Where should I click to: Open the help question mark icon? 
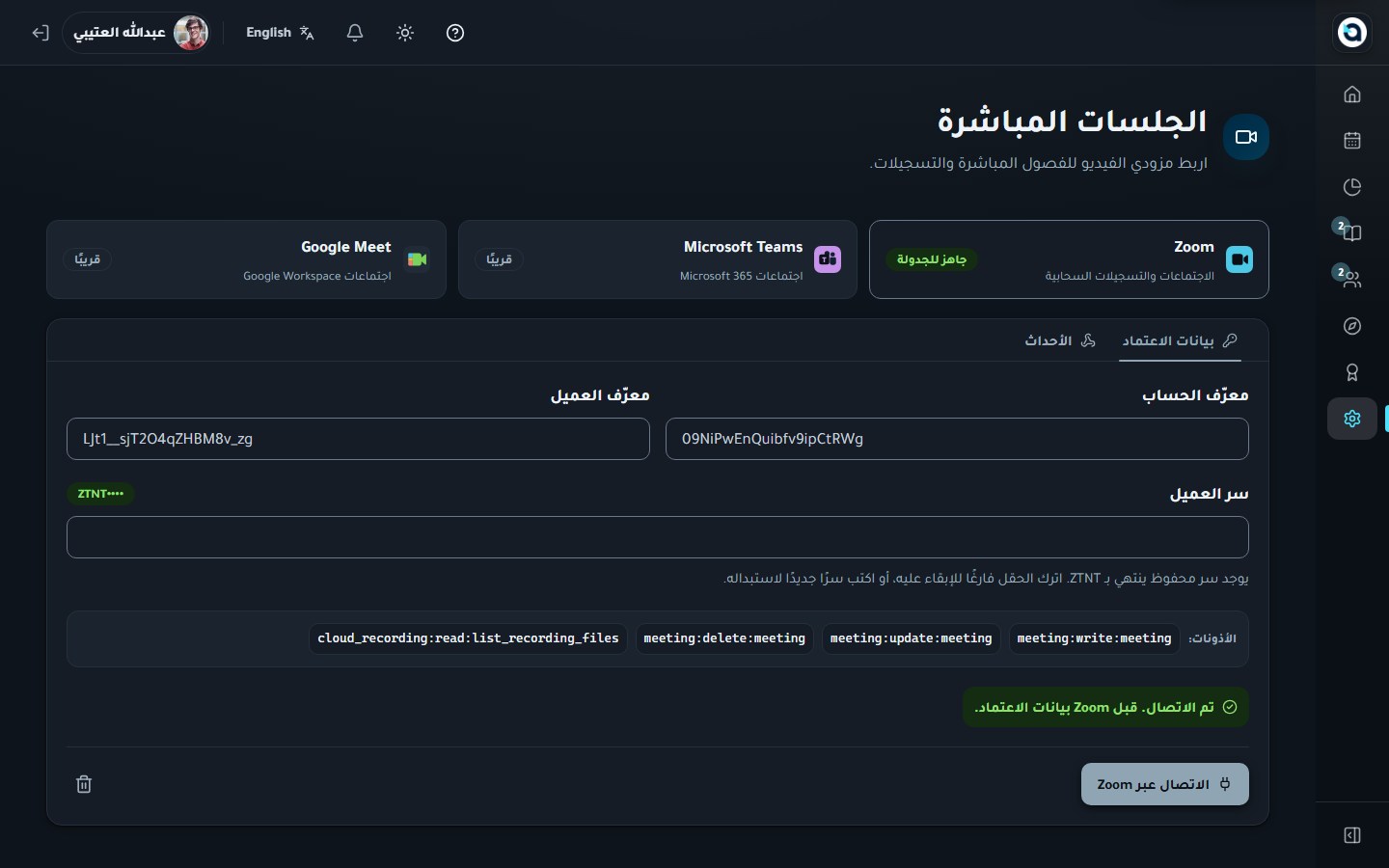[455, 33]
